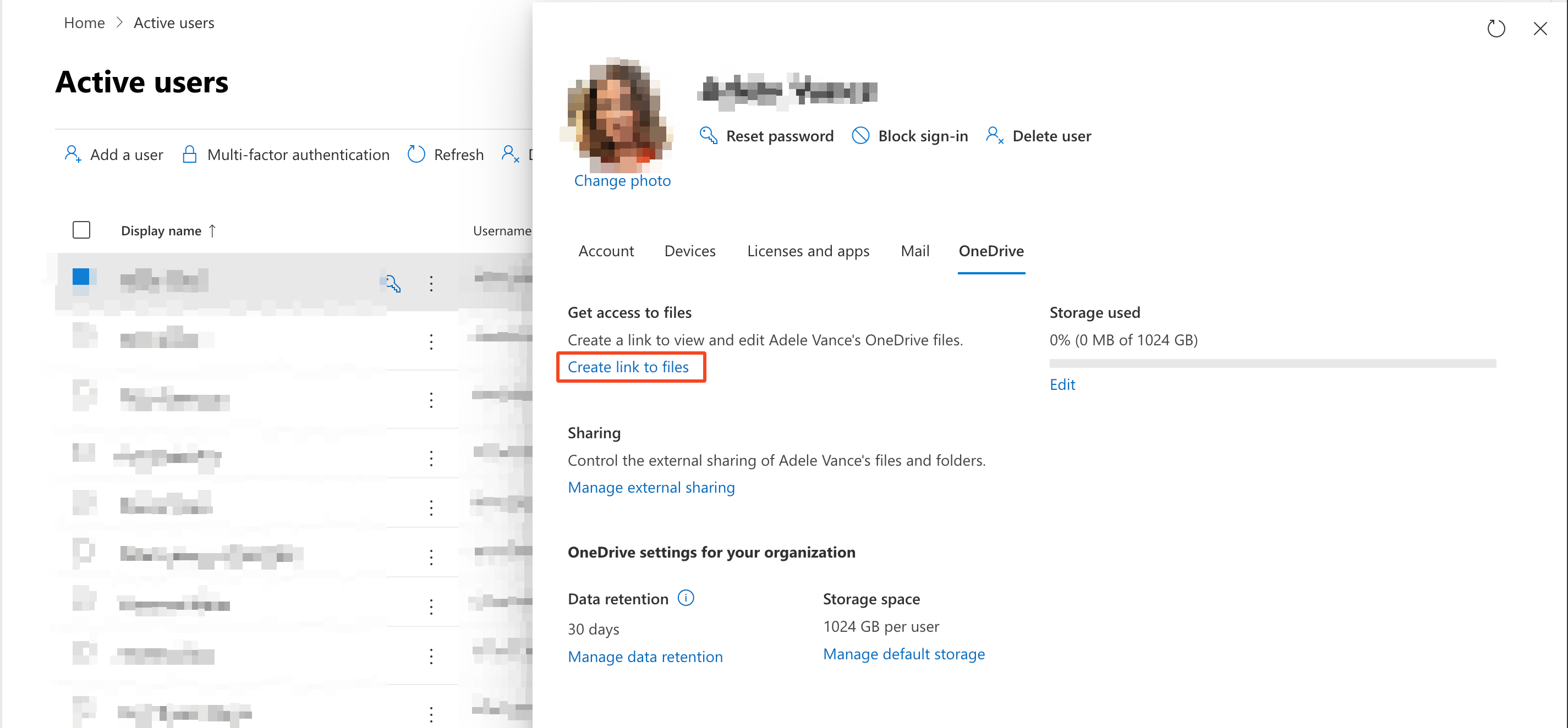Click the '0% (0 MB of 1024 GB)' storage text

[x=1123, y=339]
